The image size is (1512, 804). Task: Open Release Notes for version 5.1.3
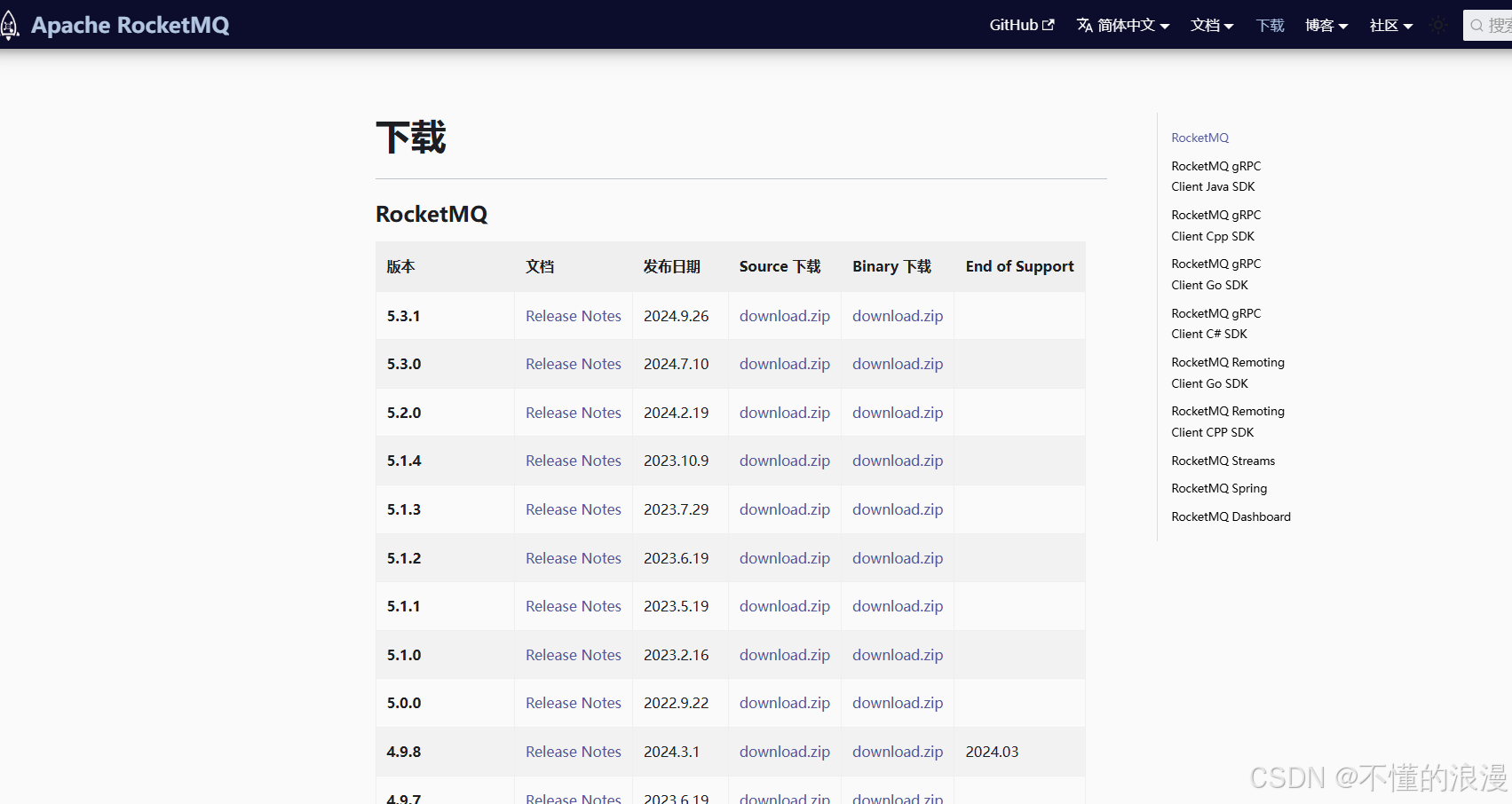[x=574, y=509]
